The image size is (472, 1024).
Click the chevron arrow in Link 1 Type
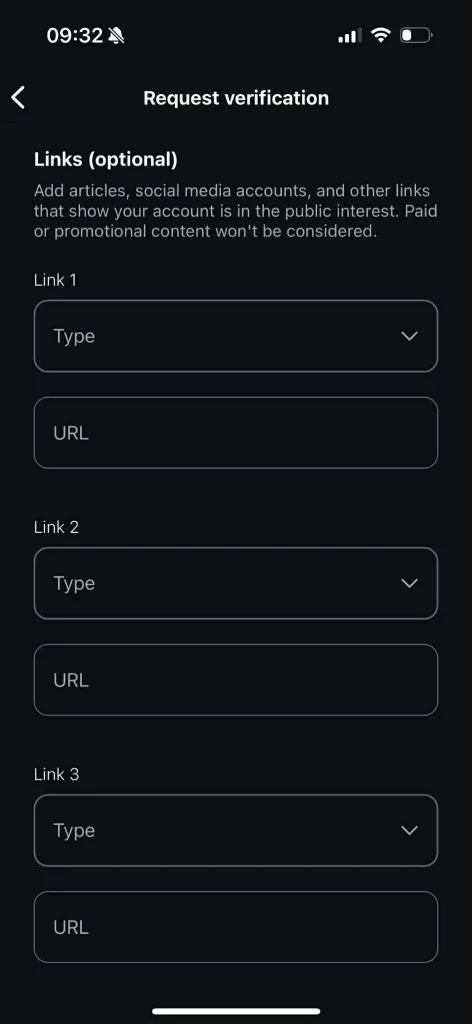pyautogui.click(x=409, y=336)
